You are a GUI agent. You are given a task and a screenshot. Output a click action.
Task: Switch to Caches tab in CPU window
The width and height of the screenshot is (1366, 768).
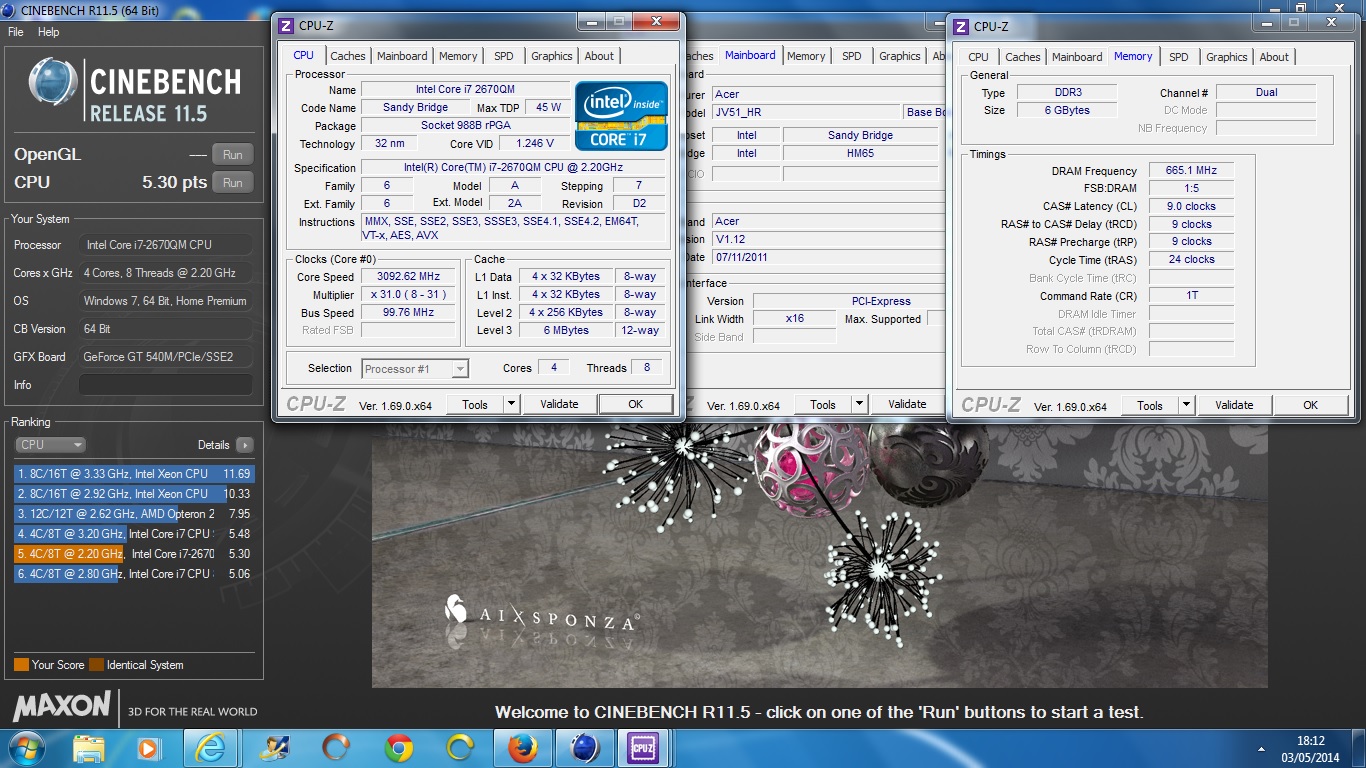(x=348, y=56)
